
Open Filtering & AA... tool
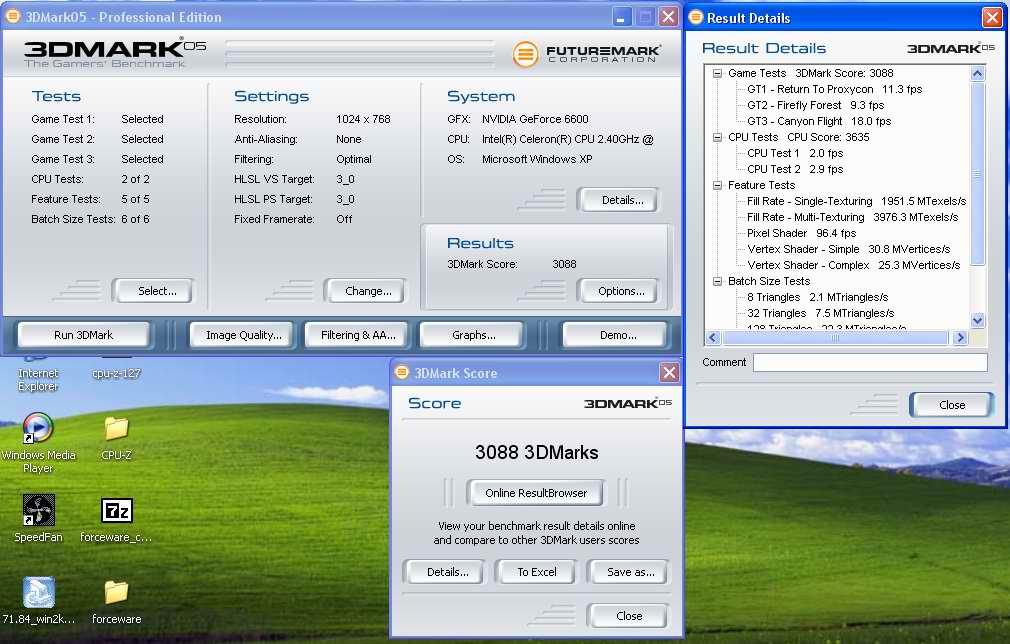pos(357,335)
